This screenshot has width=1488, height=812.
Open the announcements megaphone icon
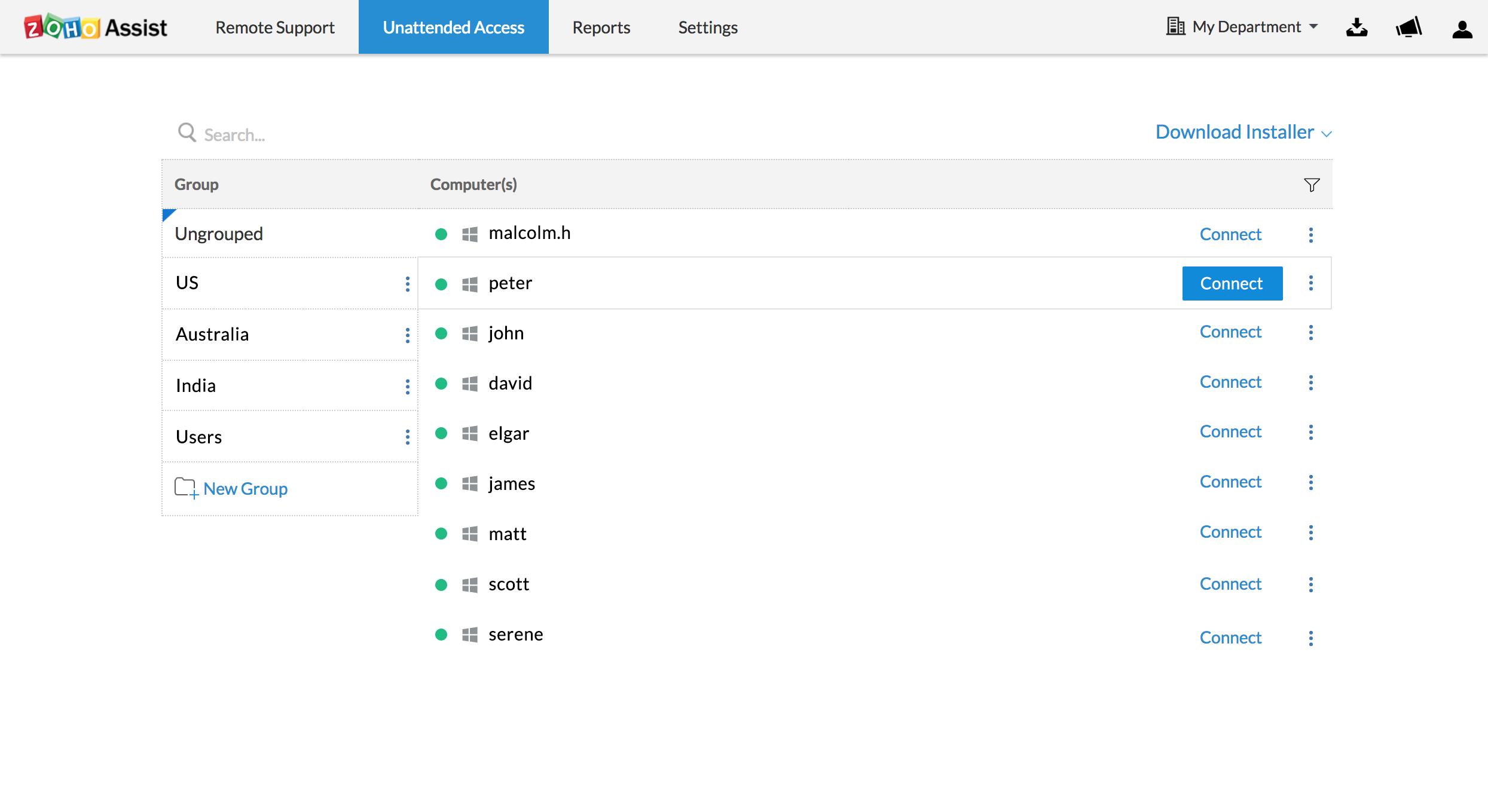click(1408, 27)
